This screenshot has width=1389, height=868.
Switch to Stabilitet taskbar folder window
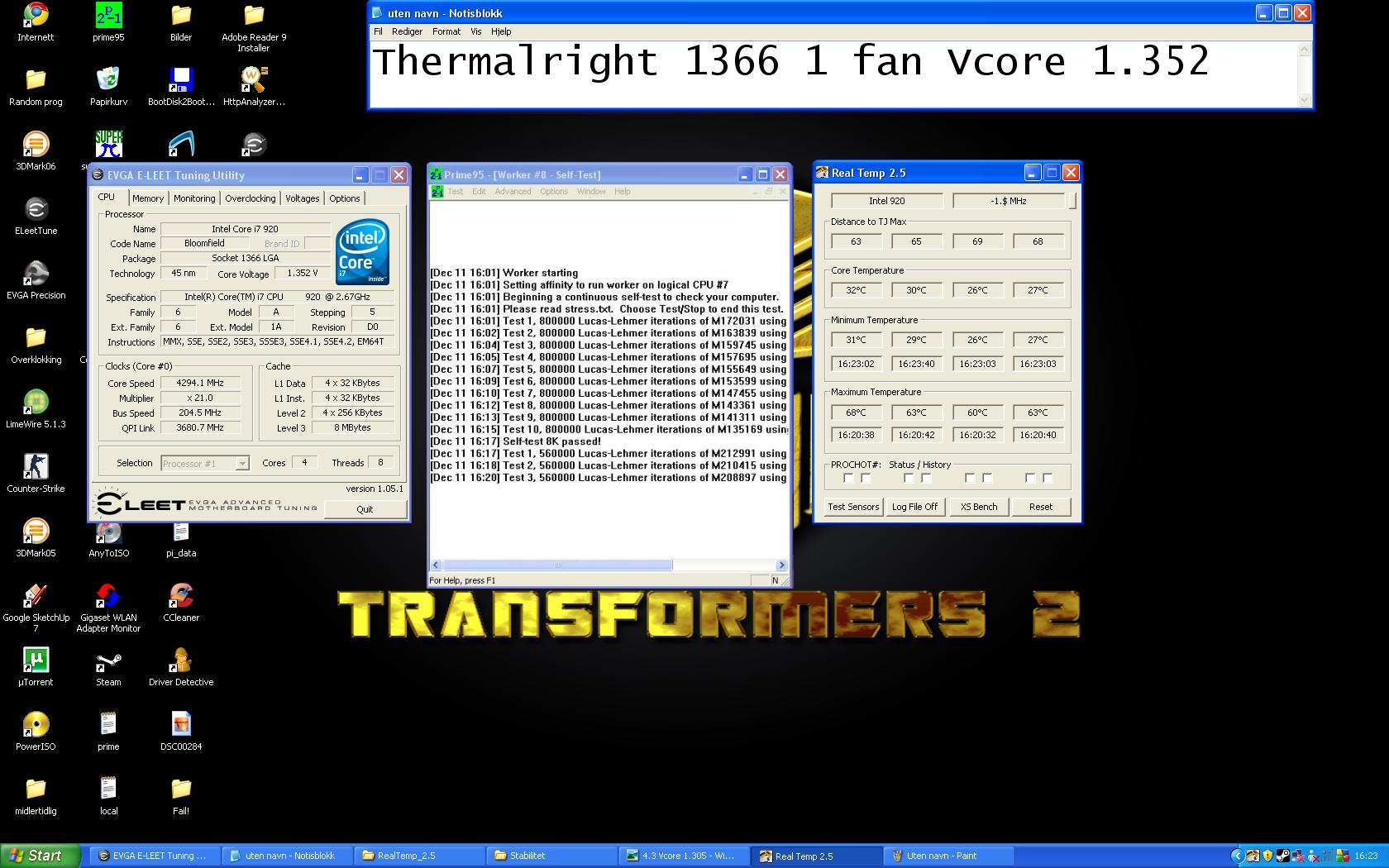[551, 856]
